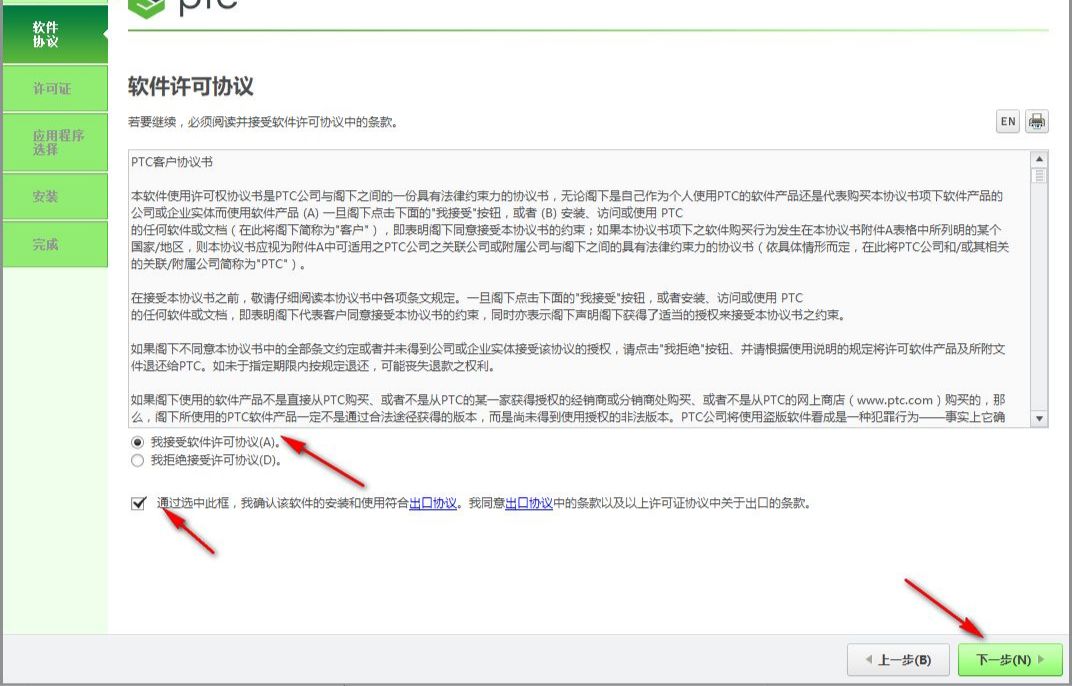Image resolution: width=1072 pixels, height=686 pixels.
Task: Click the agreement scrollbar down arrow
Action: click(x=1039, y=419)
